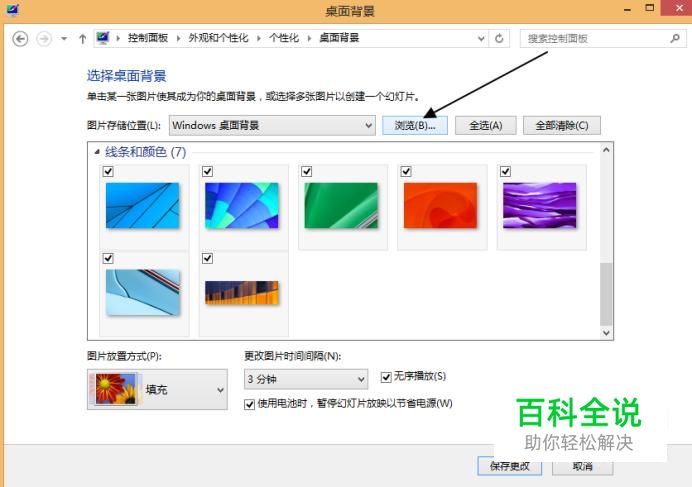The image size is (692, 487).
Task: Select the pale blue curve wallpaper thumbnail
Action: coord(143,292)
